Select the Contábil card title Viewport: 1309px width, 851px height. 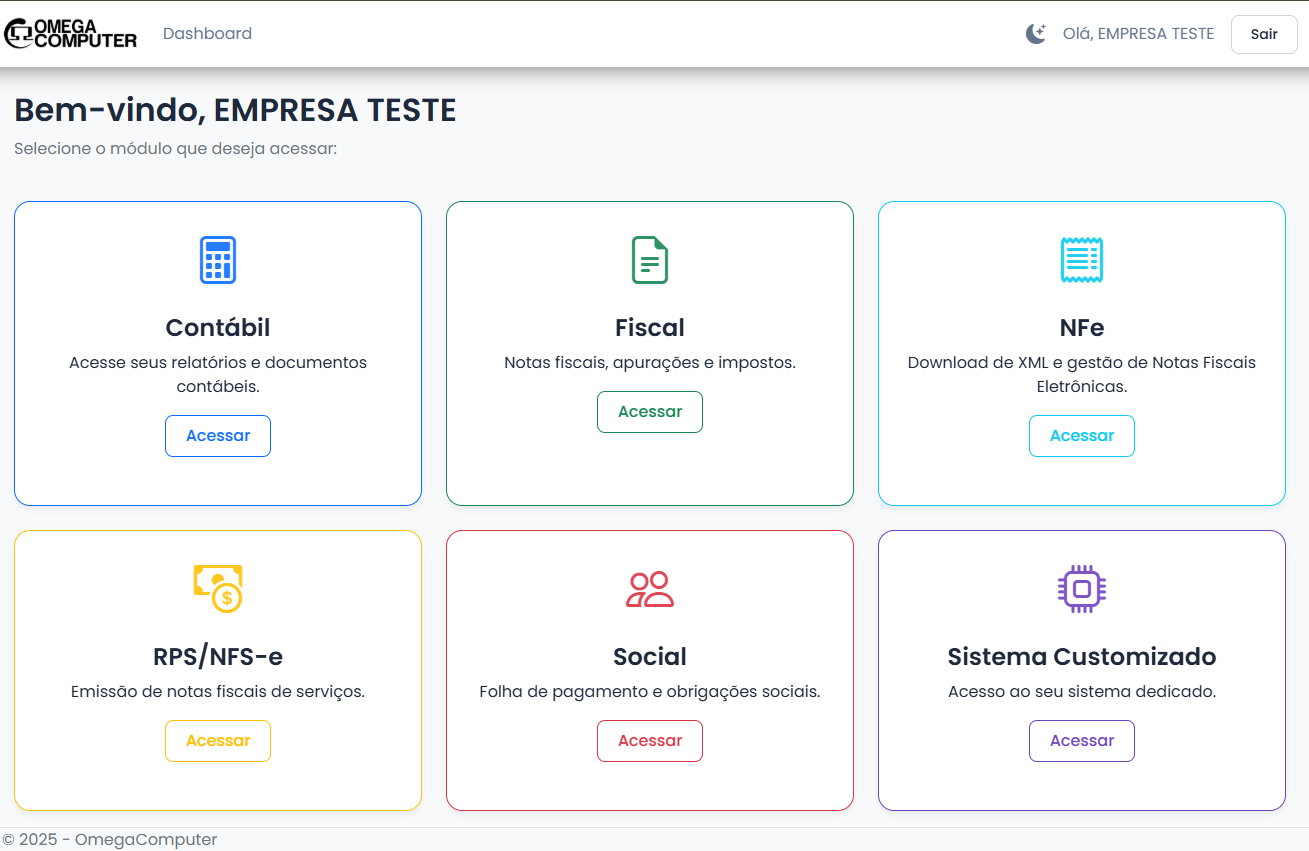[218, 328]
